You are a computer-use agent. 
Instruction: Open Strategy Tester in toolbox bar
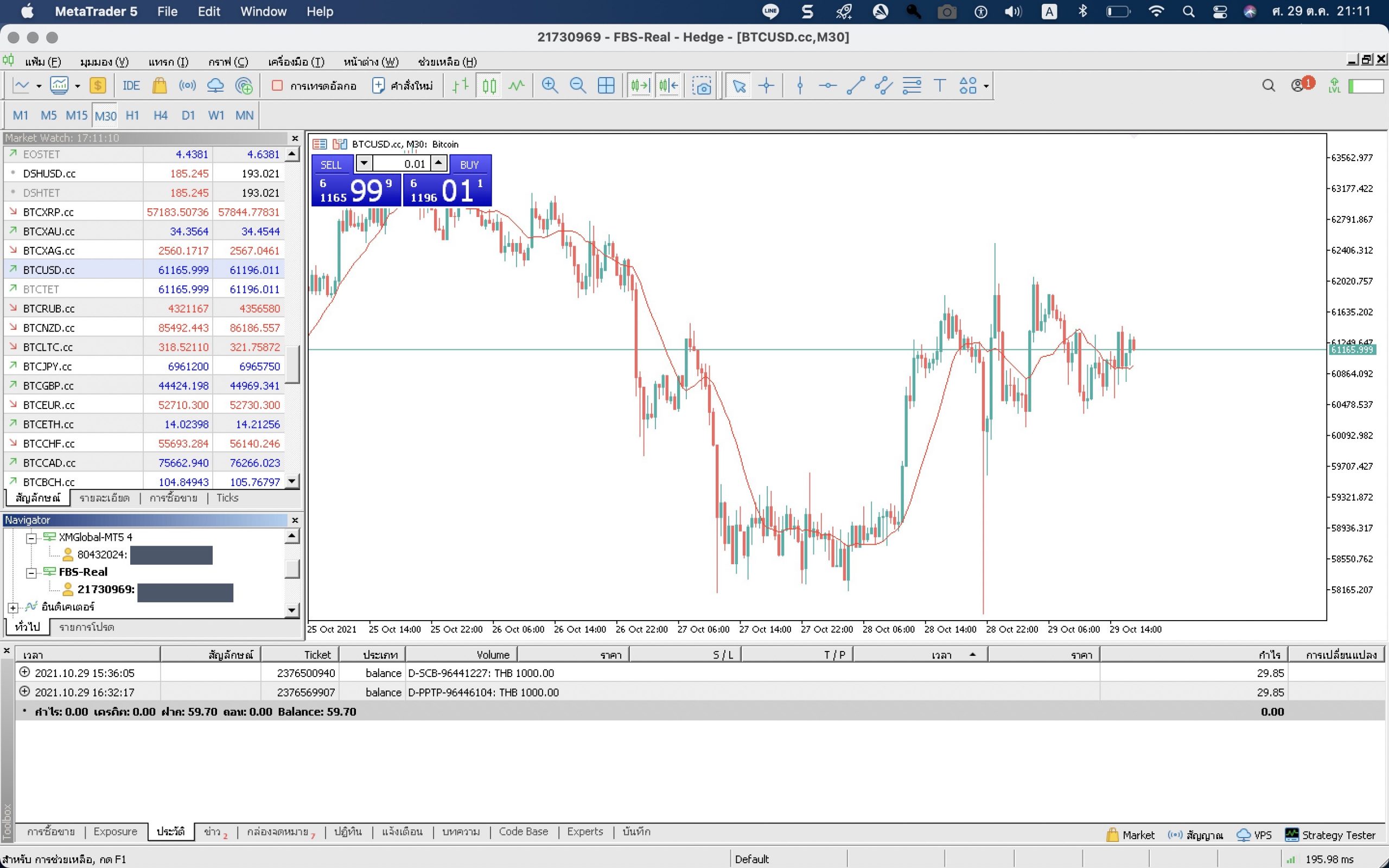pyautogui.click(x=1330, y=835)
